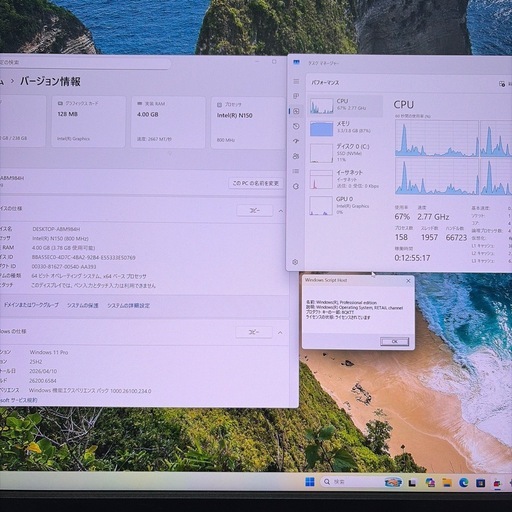Click install date 2026/04/10 value

point(43,371)
